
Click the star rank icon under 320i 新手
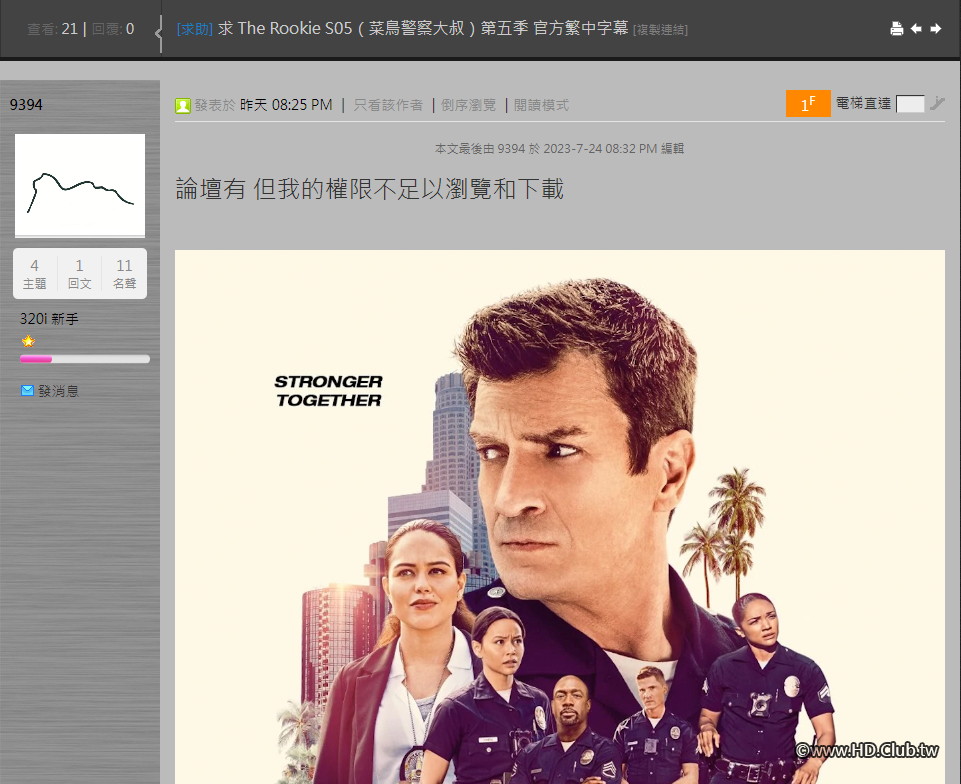click(x=28, y=340)
